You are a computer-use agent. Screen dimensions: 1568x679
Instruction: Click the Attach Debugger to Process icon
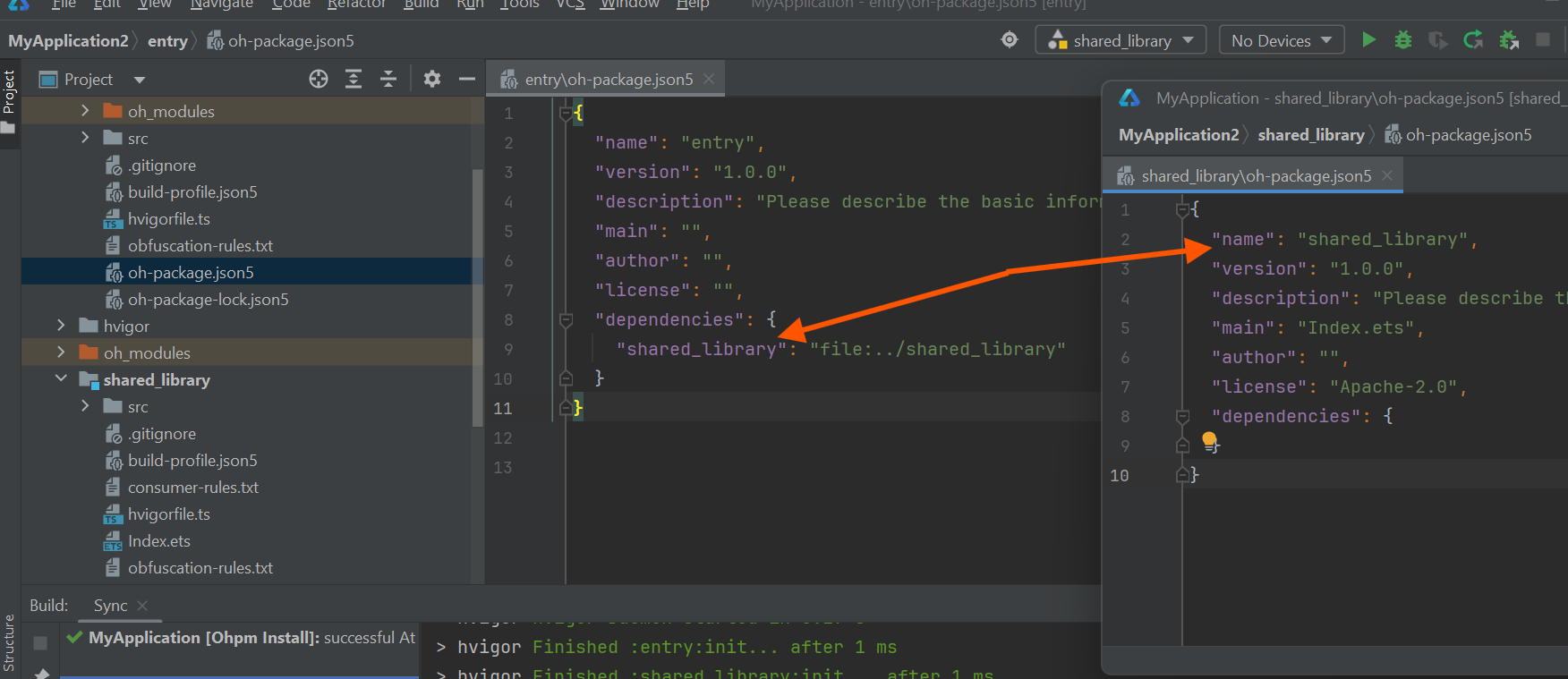[x=1509, y=40]
